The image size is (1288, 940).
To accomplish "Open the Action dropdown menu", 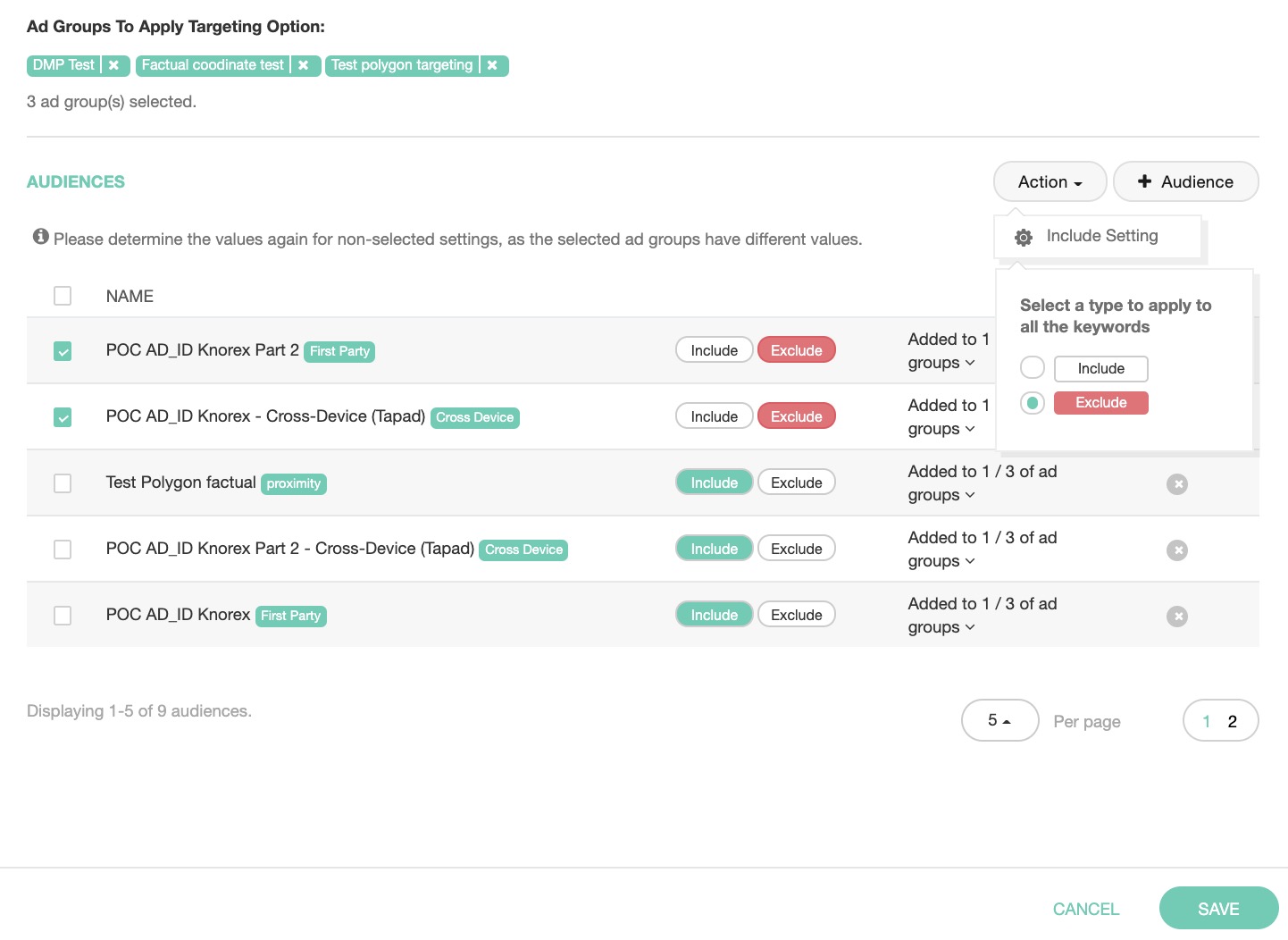I will (x=1050, y=182).
